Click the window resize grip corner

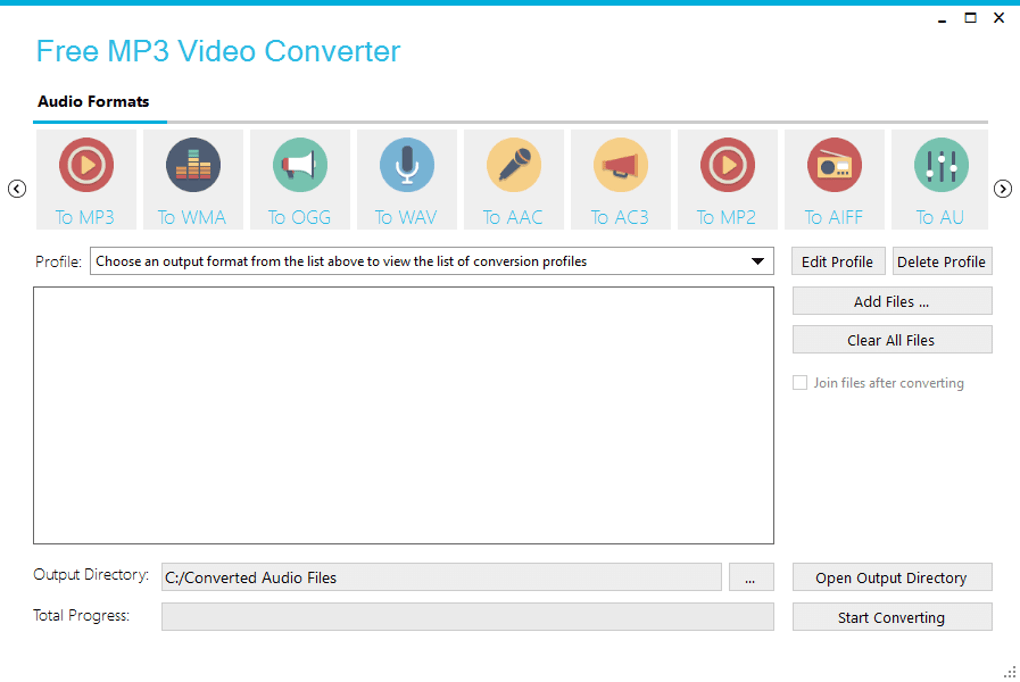click(1010, 672)
